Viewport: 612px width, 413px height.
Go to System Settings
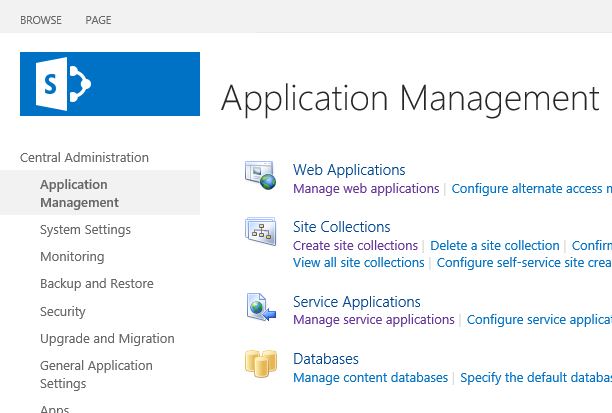[x=85, y=230]
